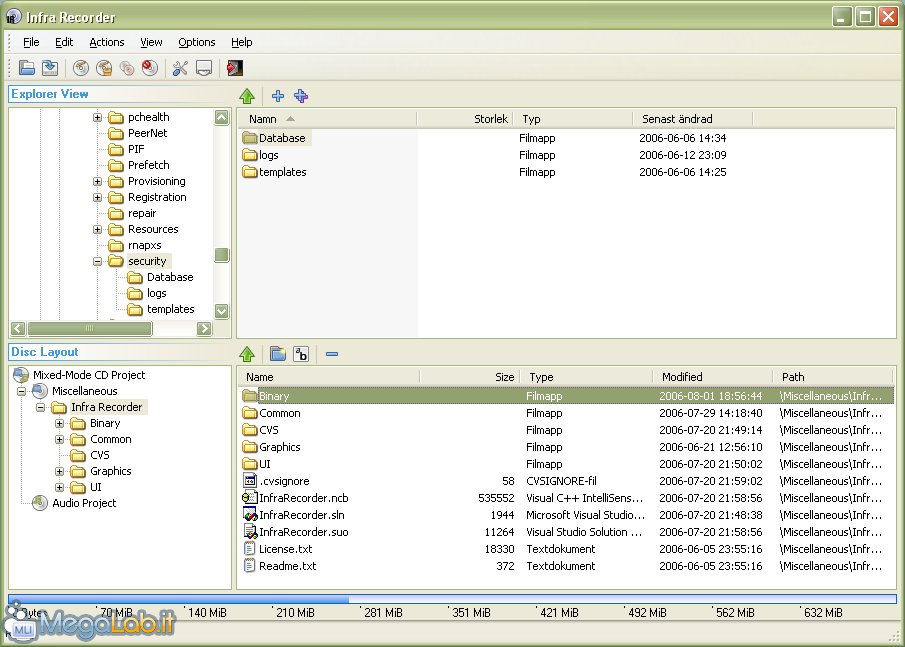This screenshot has width=905, height=647.
Task: Select the InfraRecorder.ncb file row
Action: [567, 498]
